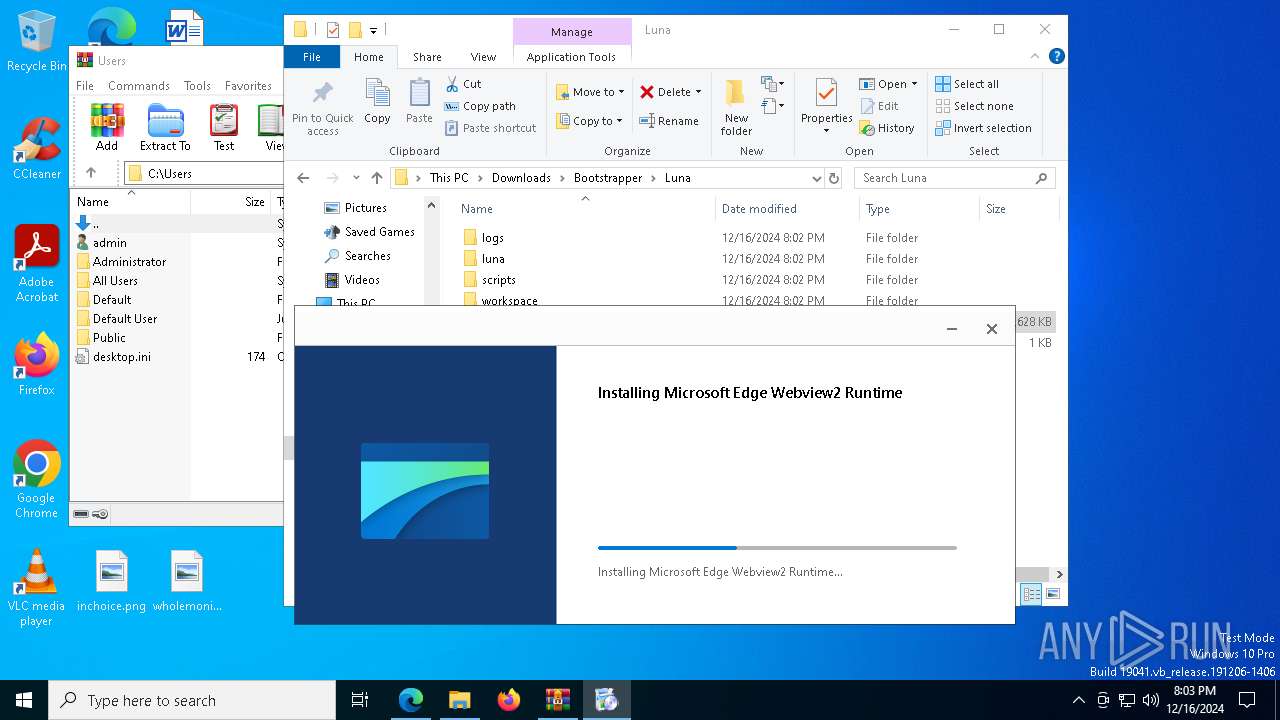Select Saved Games in navigation pane
Image resolution: width=1280 pixels, height=720 pixels.
379,232
